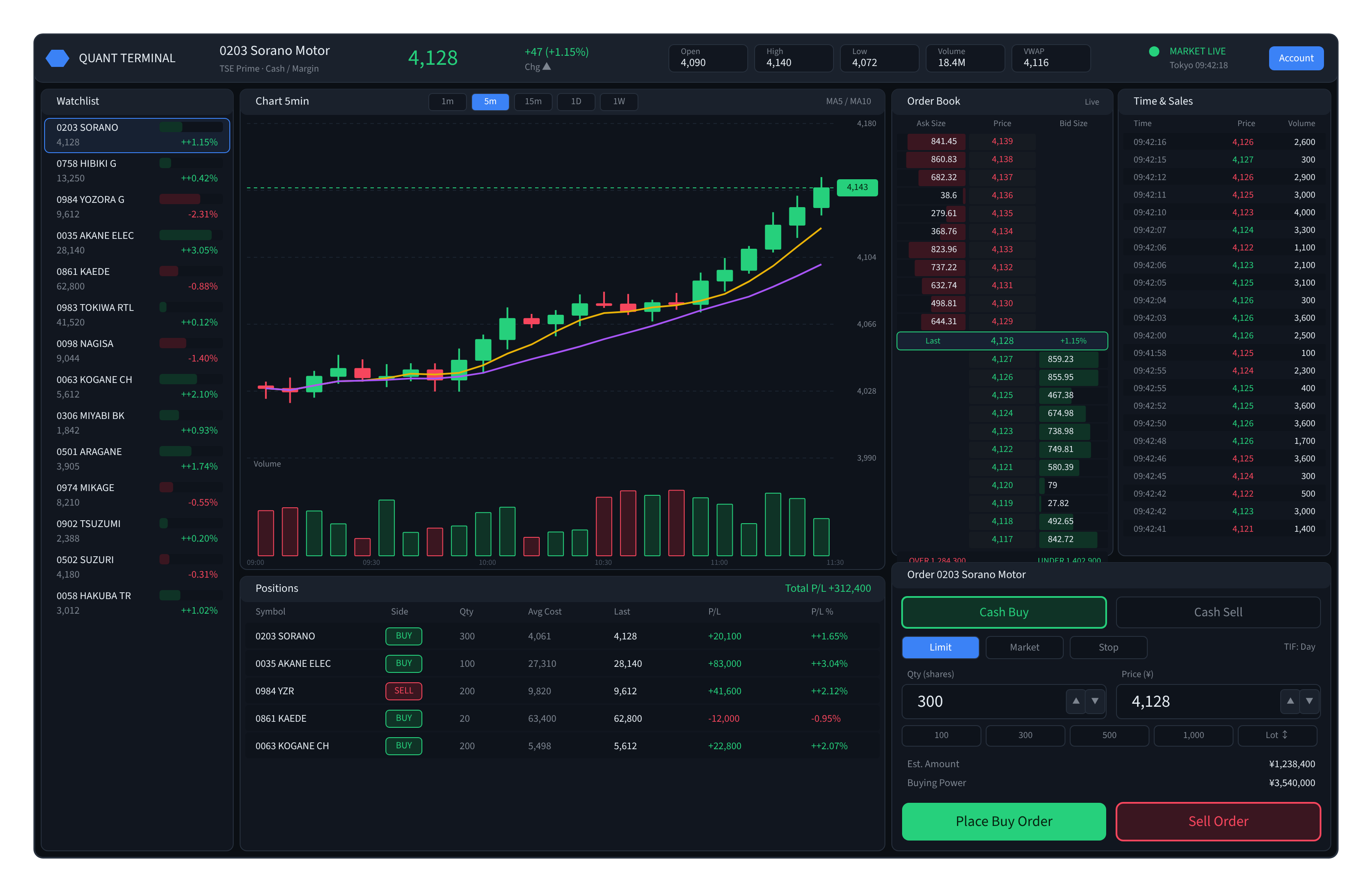This screenshot has width=1372, height=892.
Task: Click the Quant Terminal hexagon logo
Action: pos(57,58)
